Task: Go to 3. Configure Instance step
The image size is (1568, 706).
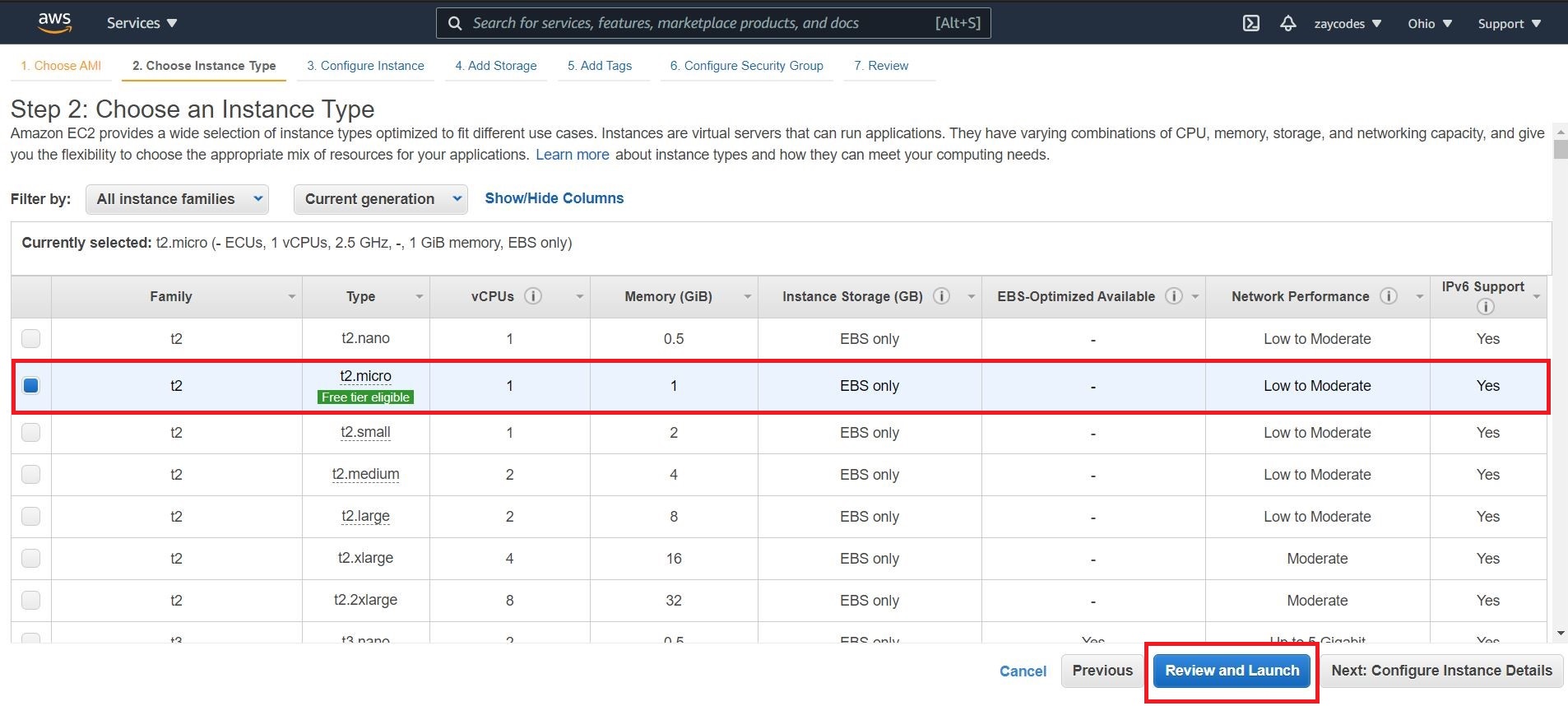Action: pyautogui.click(x=365, y=66)
